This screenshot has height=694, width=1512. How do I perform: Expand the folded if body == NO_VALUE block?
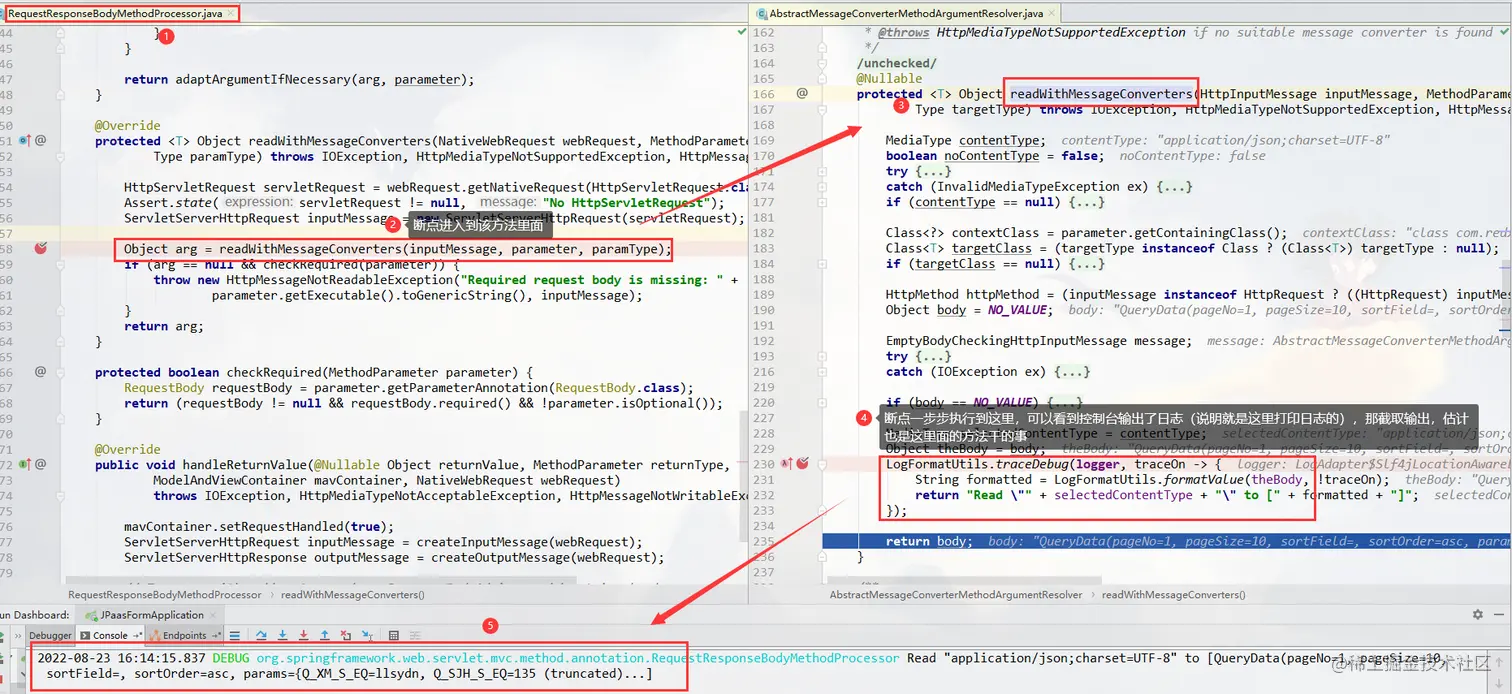(x=824, y=402)
